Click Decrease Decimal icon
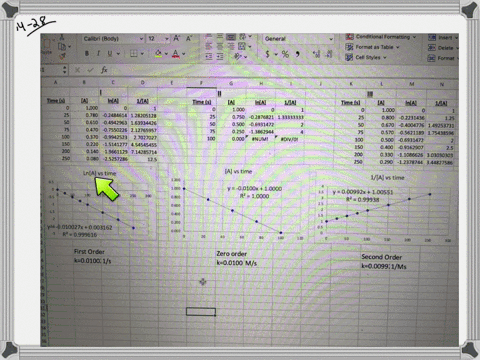The image size is (480, 360). (x=329, y=54)
